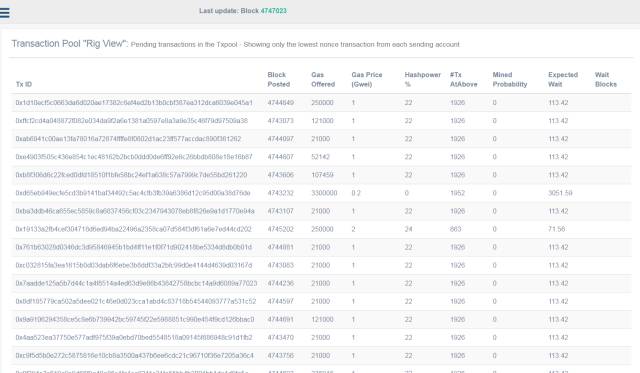Select Expected Wait value 3051.59
640x373 pixels.
click(x=560, y=193)
